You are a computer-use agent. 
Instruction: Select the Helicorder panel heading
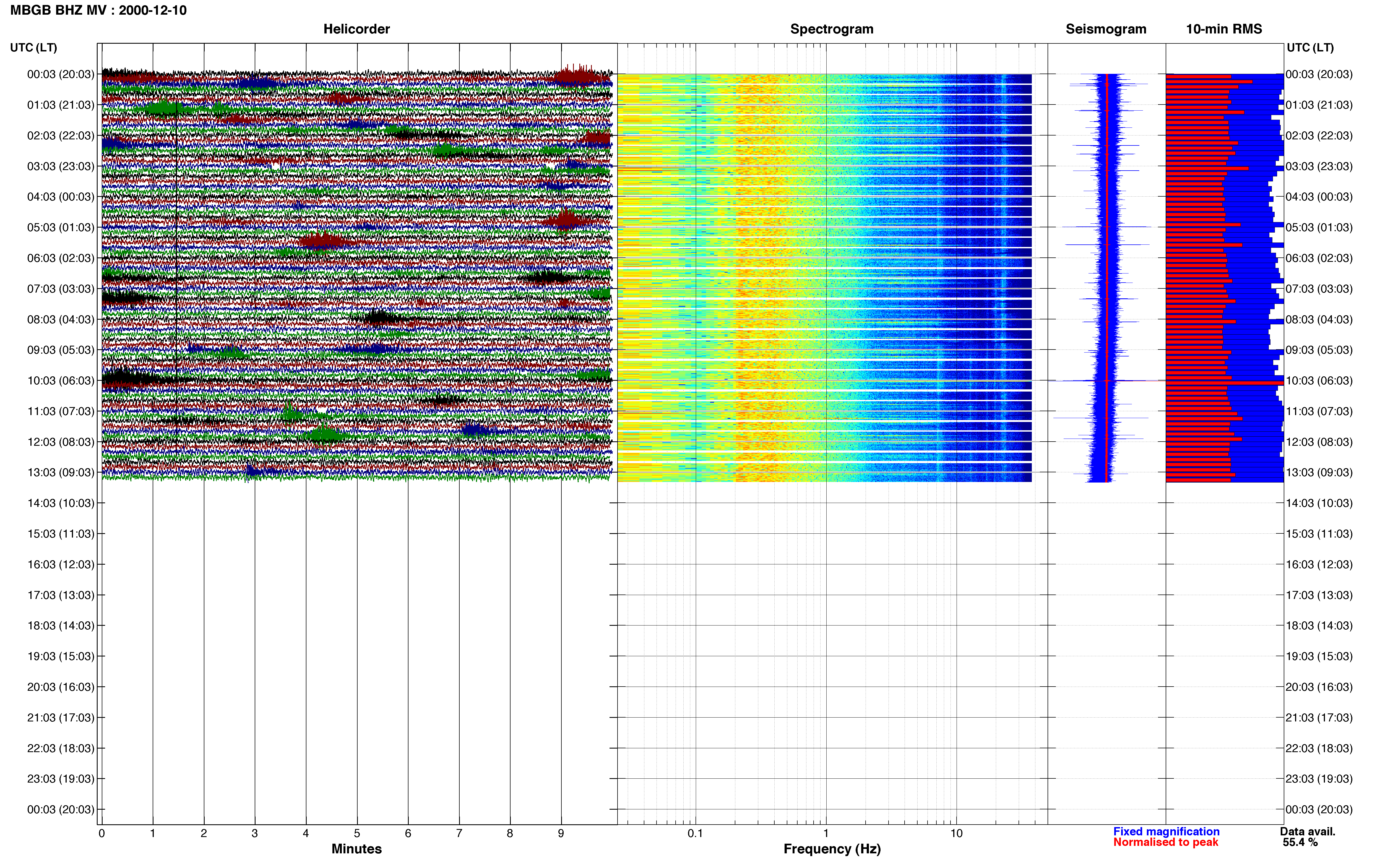point(356,29)
